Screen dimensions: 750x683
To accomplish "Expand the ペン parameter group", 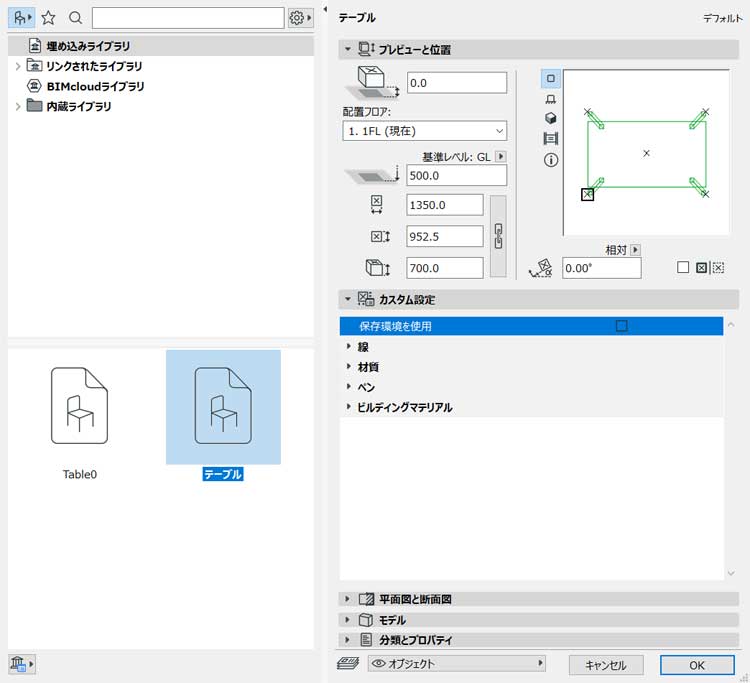I will [x=349, y=386].
